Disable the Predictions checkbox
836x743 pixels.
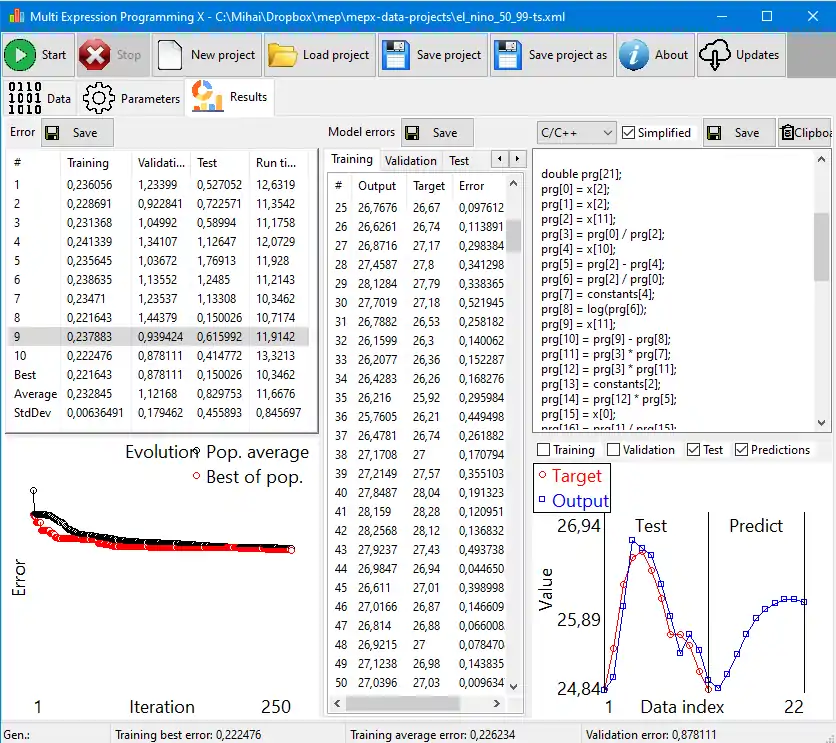point(741,449)
